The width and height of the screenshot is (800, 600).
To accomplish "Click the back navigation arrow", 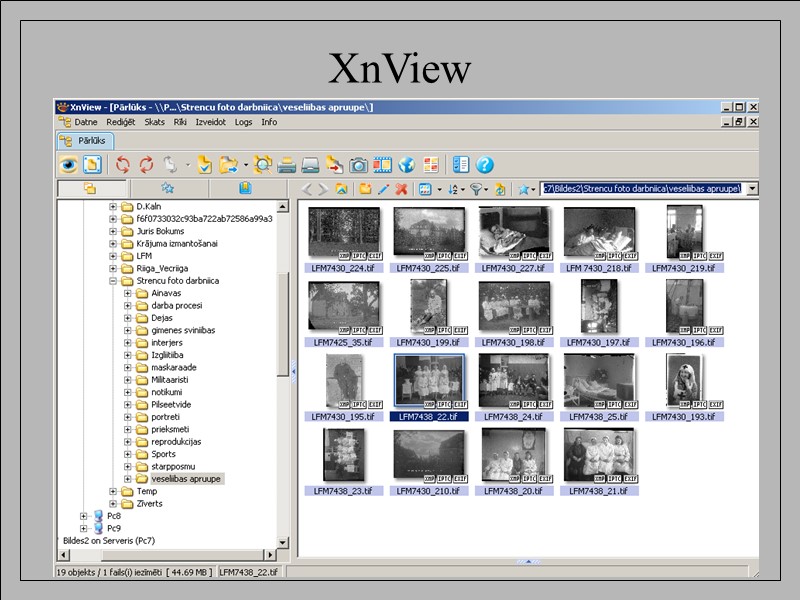I will pyautogui.click(x=306, y=189).
